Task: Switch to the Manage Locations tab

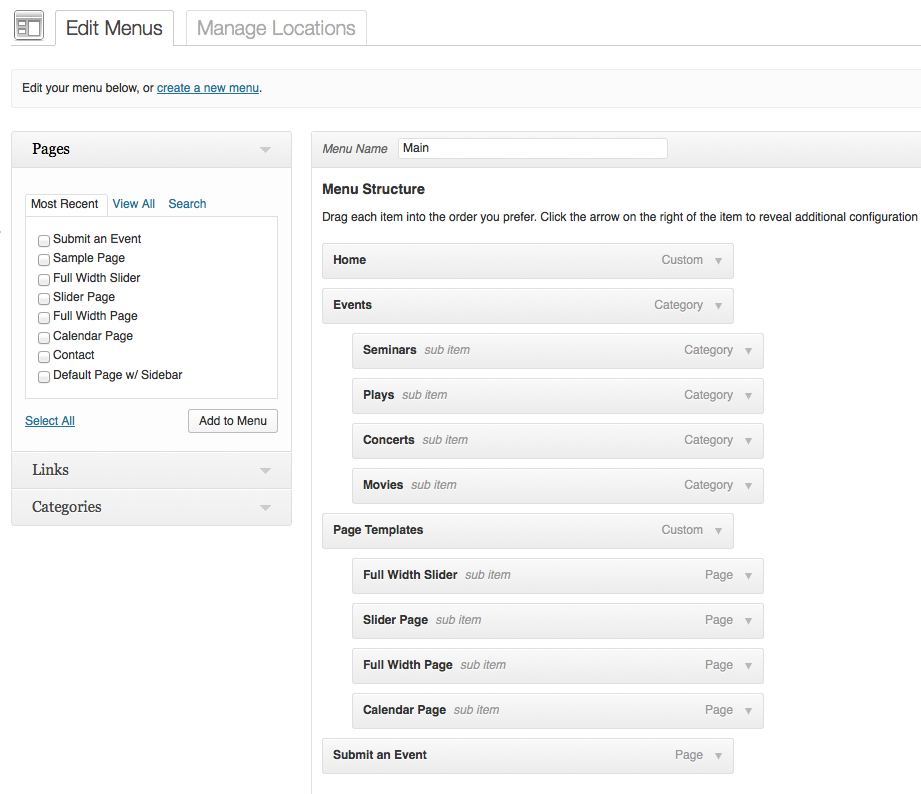Action: 276,28
